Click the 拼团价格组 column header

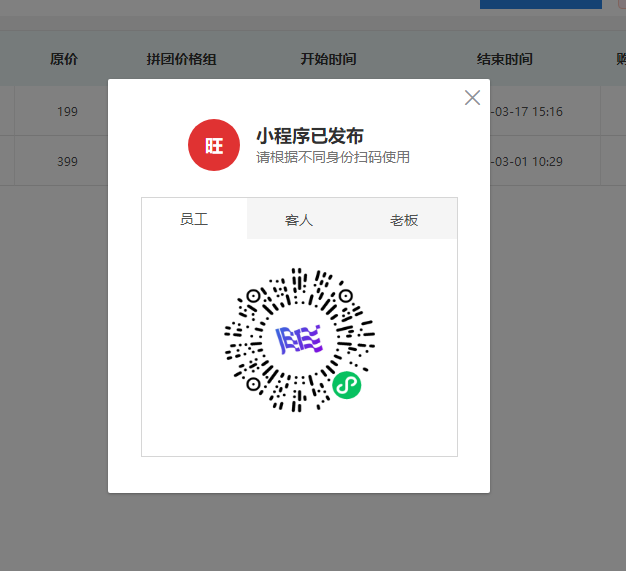tap(181, 59)
